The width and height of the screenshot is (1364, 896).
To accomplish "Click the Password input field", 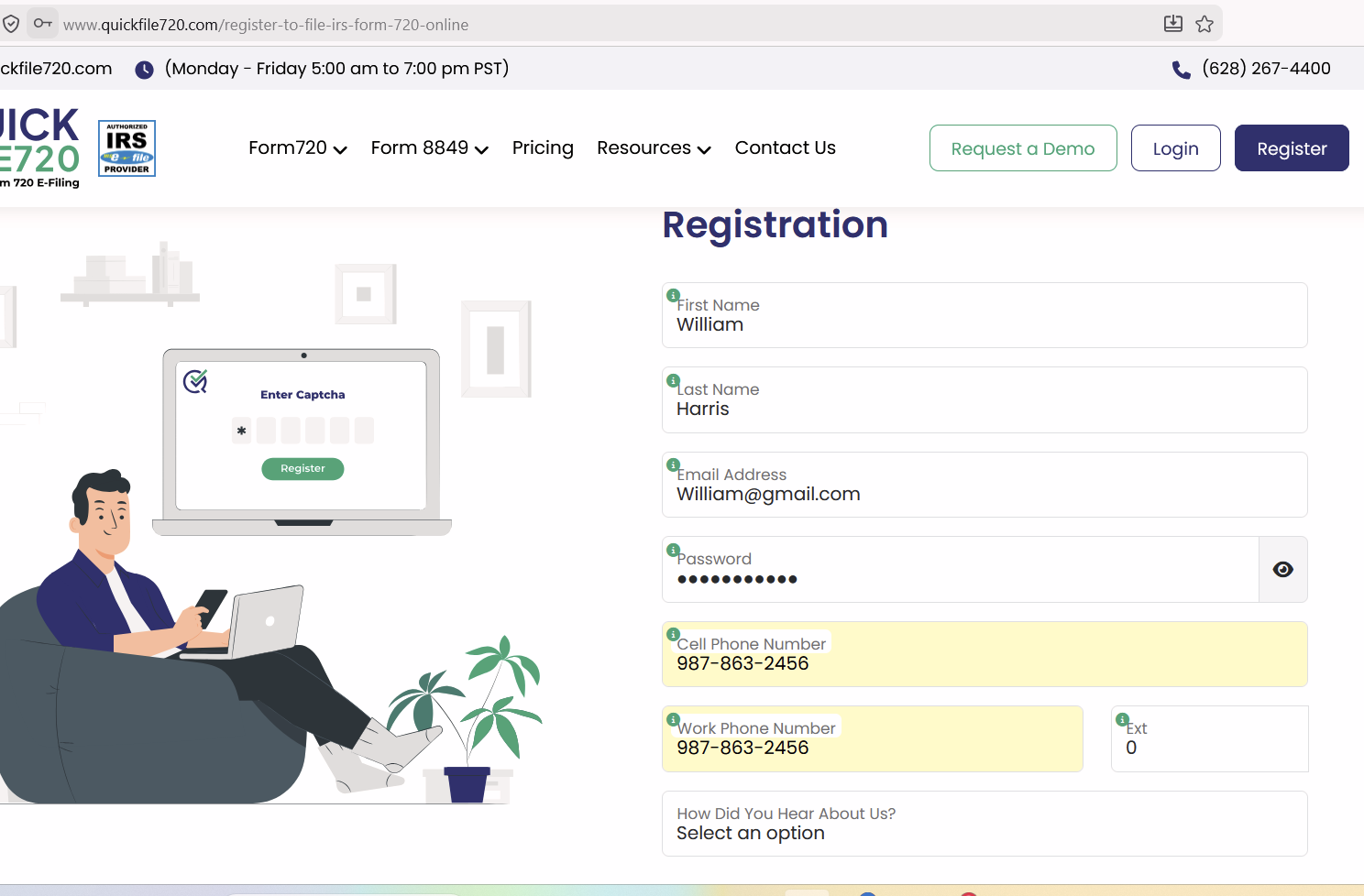I will [x=960, y=570].
